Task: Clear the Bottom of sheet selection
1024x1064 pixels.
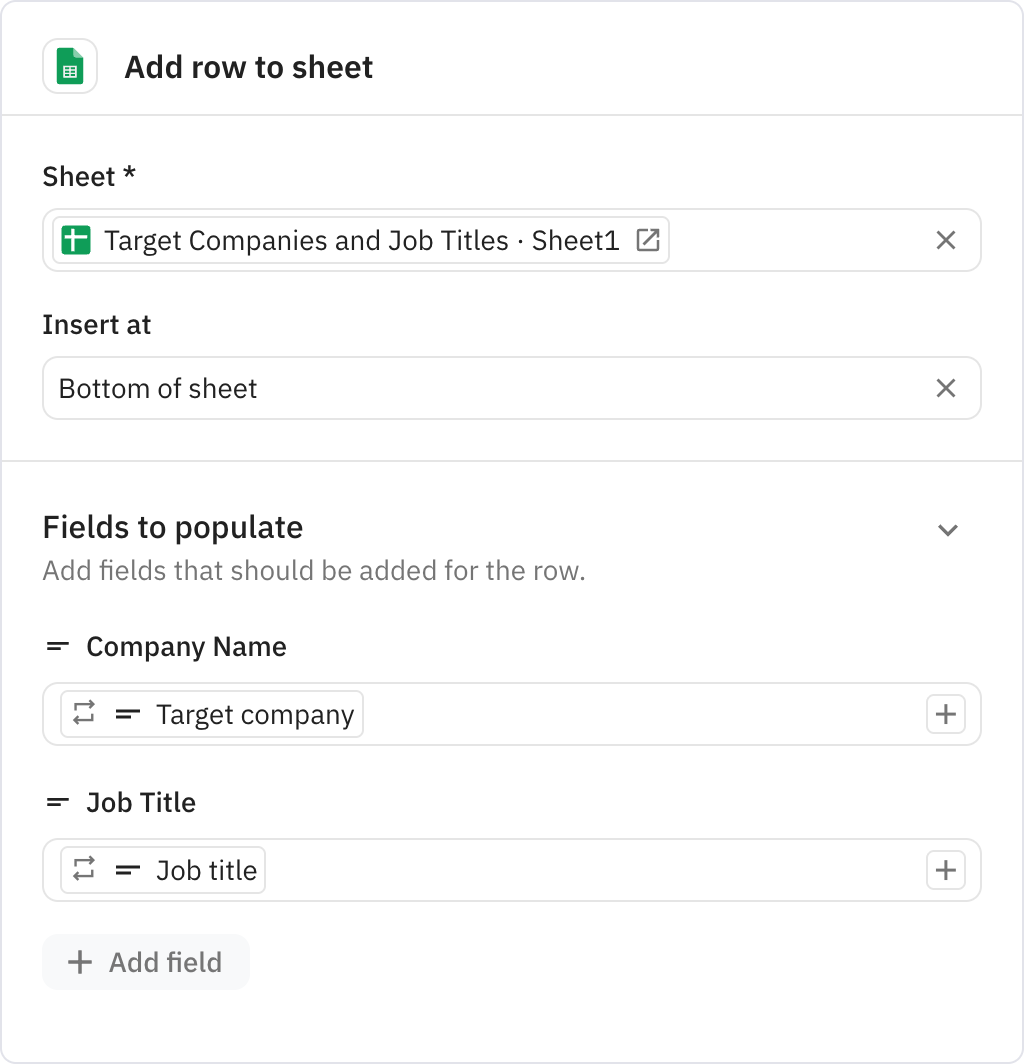Action: (946, 388)
